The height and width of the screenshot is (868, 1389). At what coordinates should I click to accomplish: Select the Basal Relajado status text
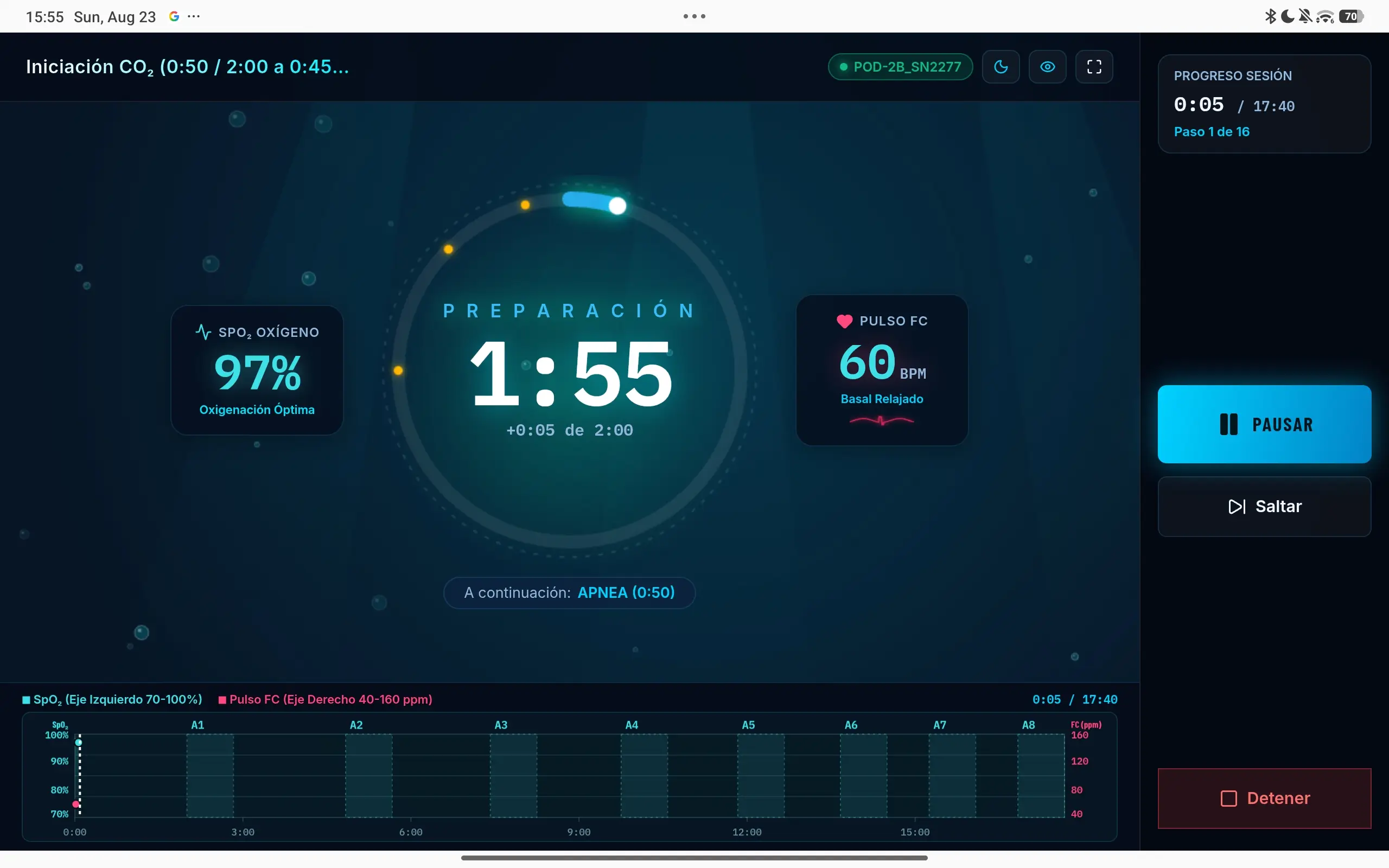(x=882, y=398)
